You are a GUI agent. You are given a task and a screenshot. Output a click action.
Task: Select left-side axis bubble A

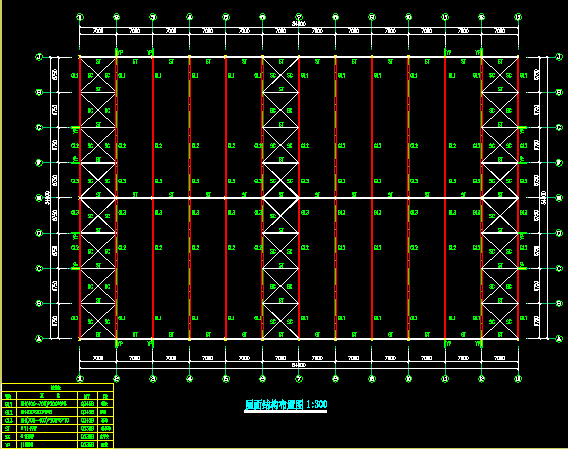coord(39,339)
